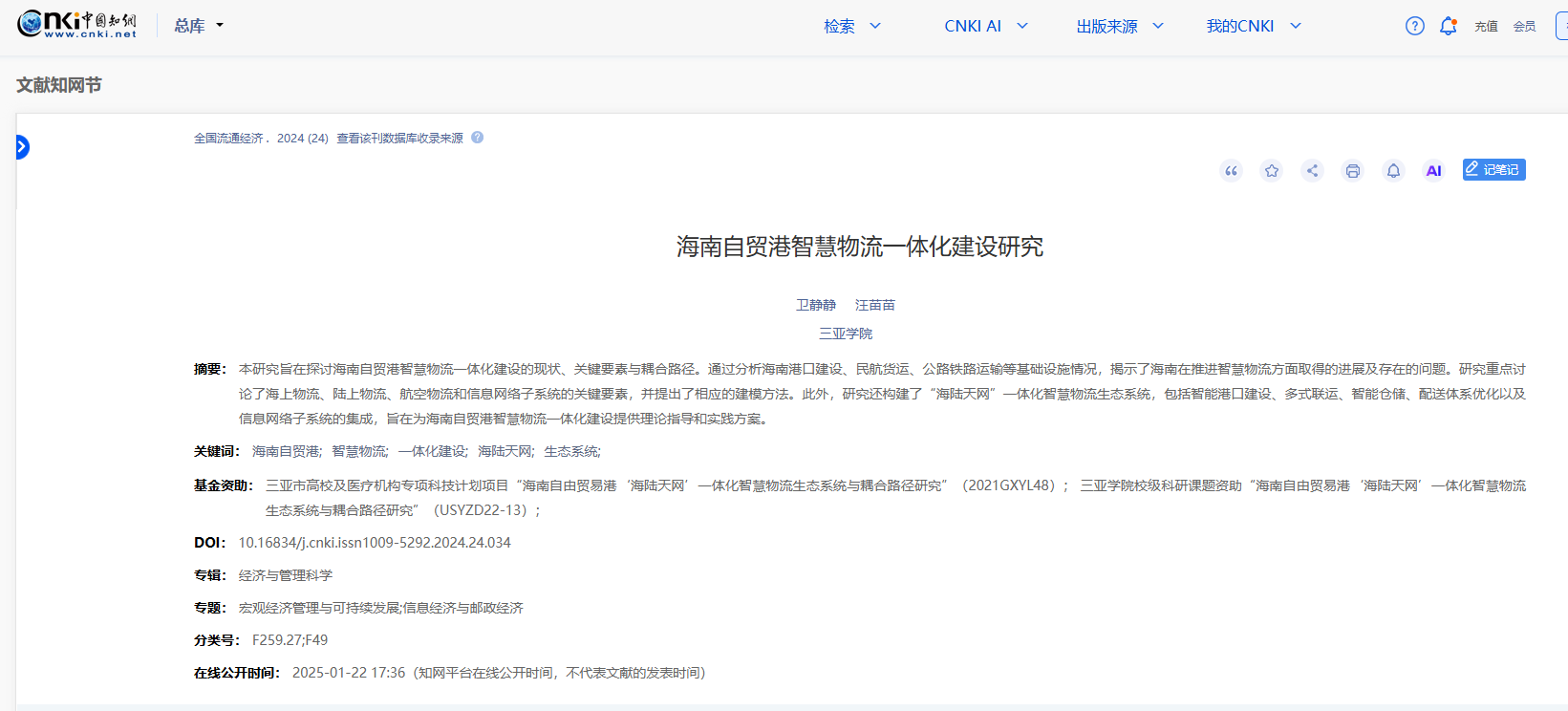
Task: Click the share icon
Action: (x=1312, y=171)
